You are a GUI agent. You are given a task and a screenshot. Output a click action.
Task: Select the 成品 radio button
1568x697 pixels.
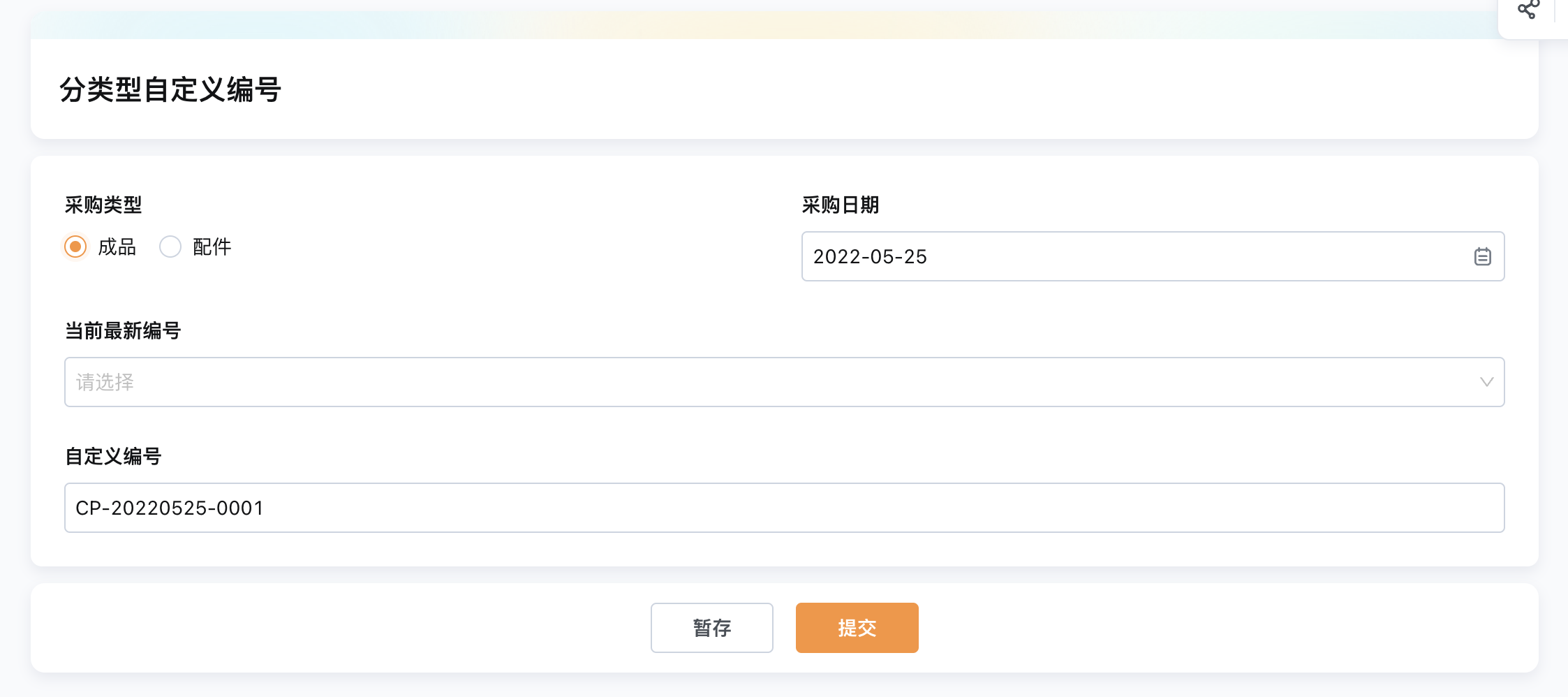point(75,247)
